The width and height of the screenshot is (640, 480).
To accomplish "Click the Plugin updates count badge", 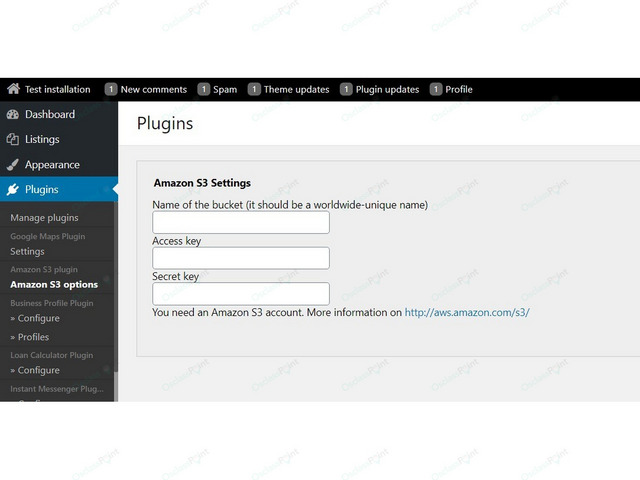I will 346,89.
